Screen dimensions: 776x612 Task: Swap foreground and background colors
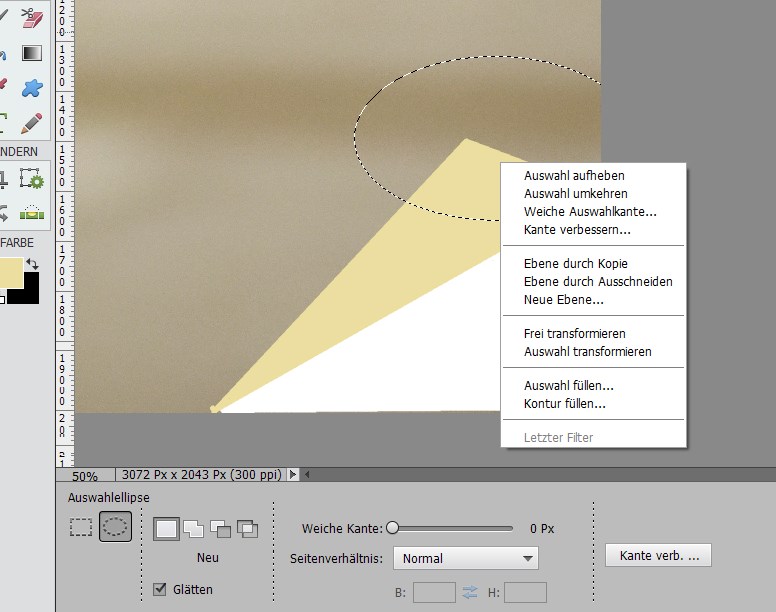pyautogui.click(x=33, y=263)
